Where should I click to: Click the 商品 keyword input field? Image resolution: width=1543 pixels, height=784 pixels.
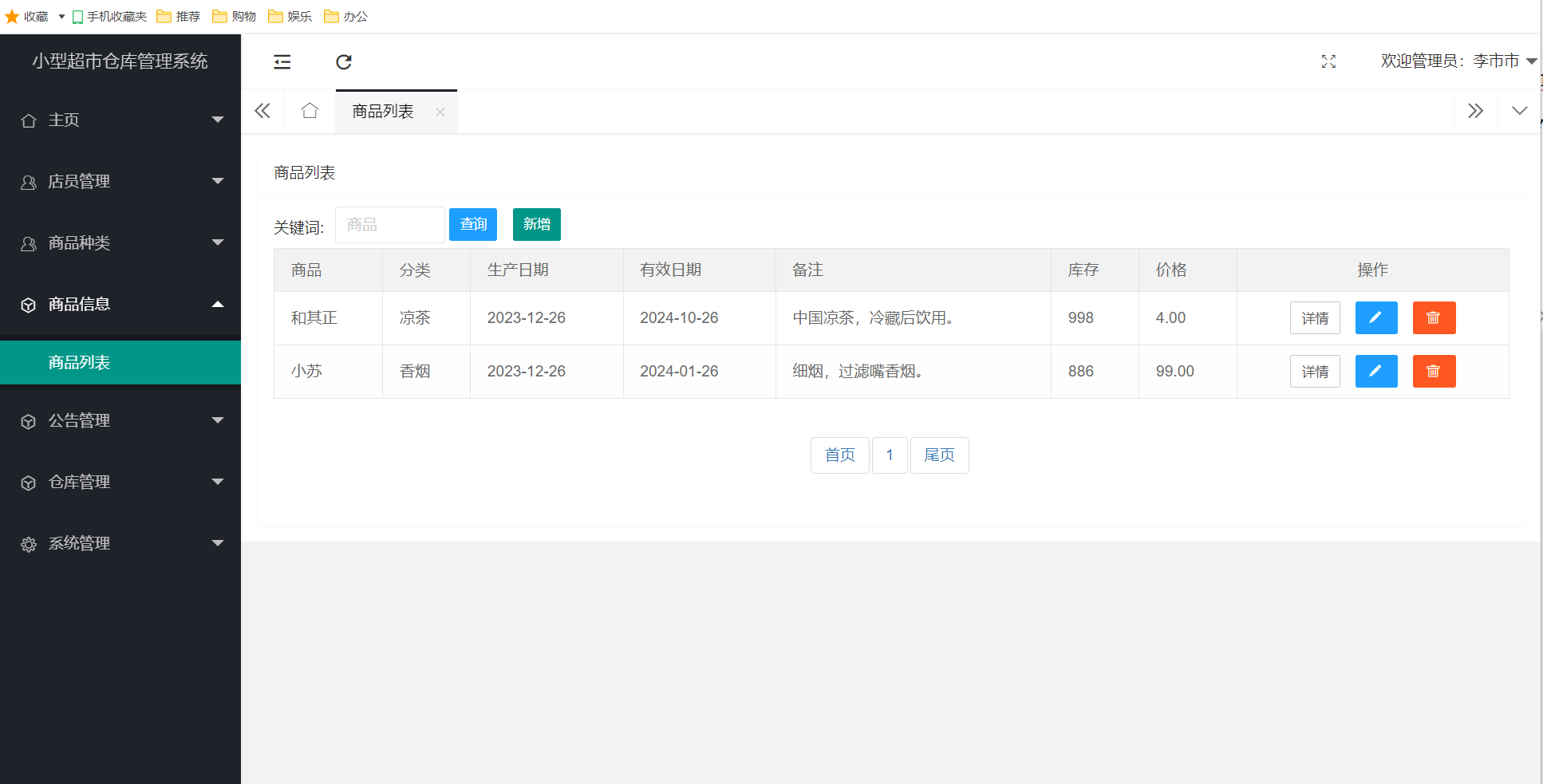(389, 224)
